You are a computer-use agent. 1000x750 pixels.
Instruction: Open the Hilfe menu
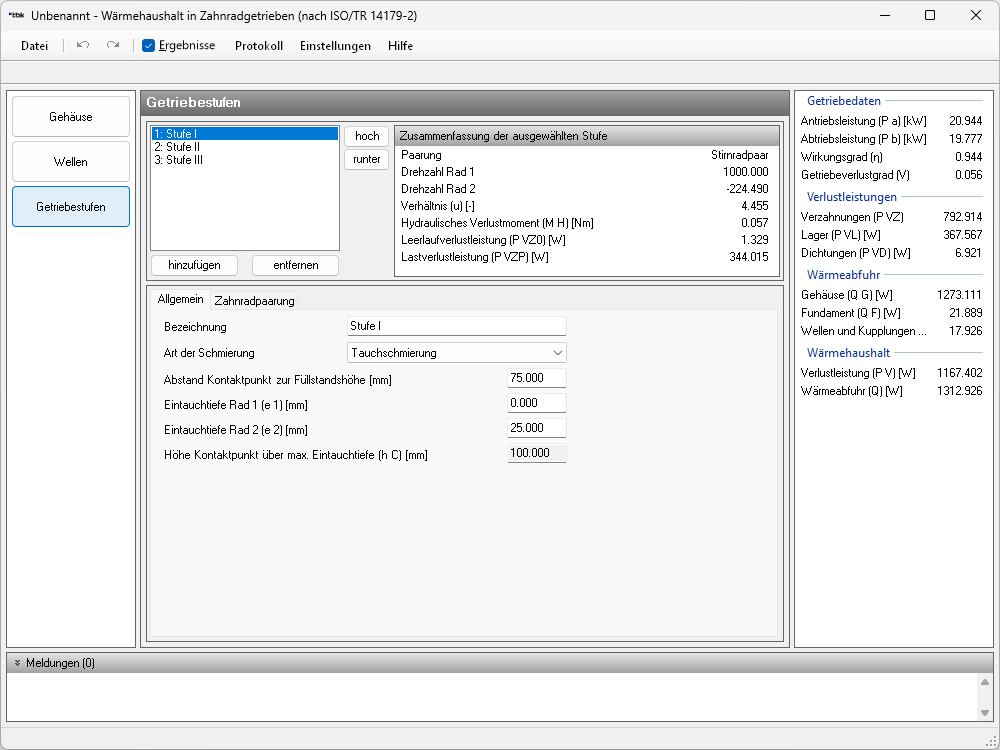tap(400, 46)
